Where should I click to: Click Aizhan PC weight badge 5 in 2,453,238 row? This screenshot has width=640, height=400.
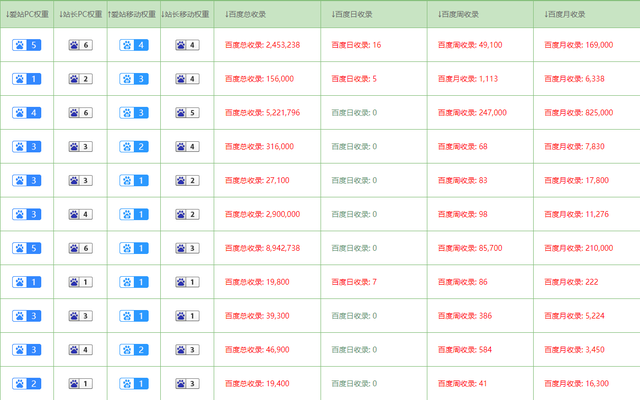click(27, 45)
